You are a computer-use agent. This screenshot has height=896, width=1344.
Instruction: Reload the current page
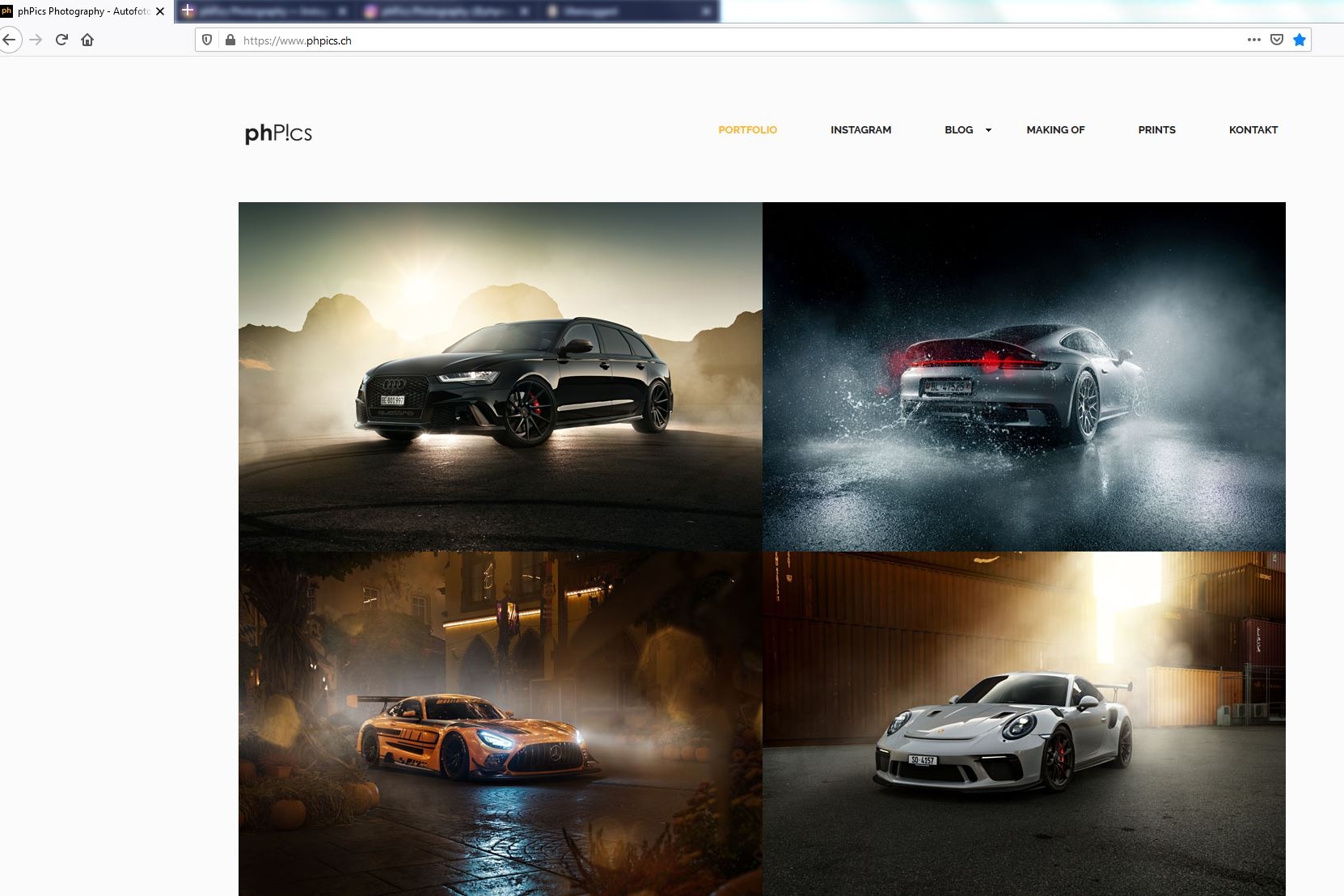click(x=61, y=40)
